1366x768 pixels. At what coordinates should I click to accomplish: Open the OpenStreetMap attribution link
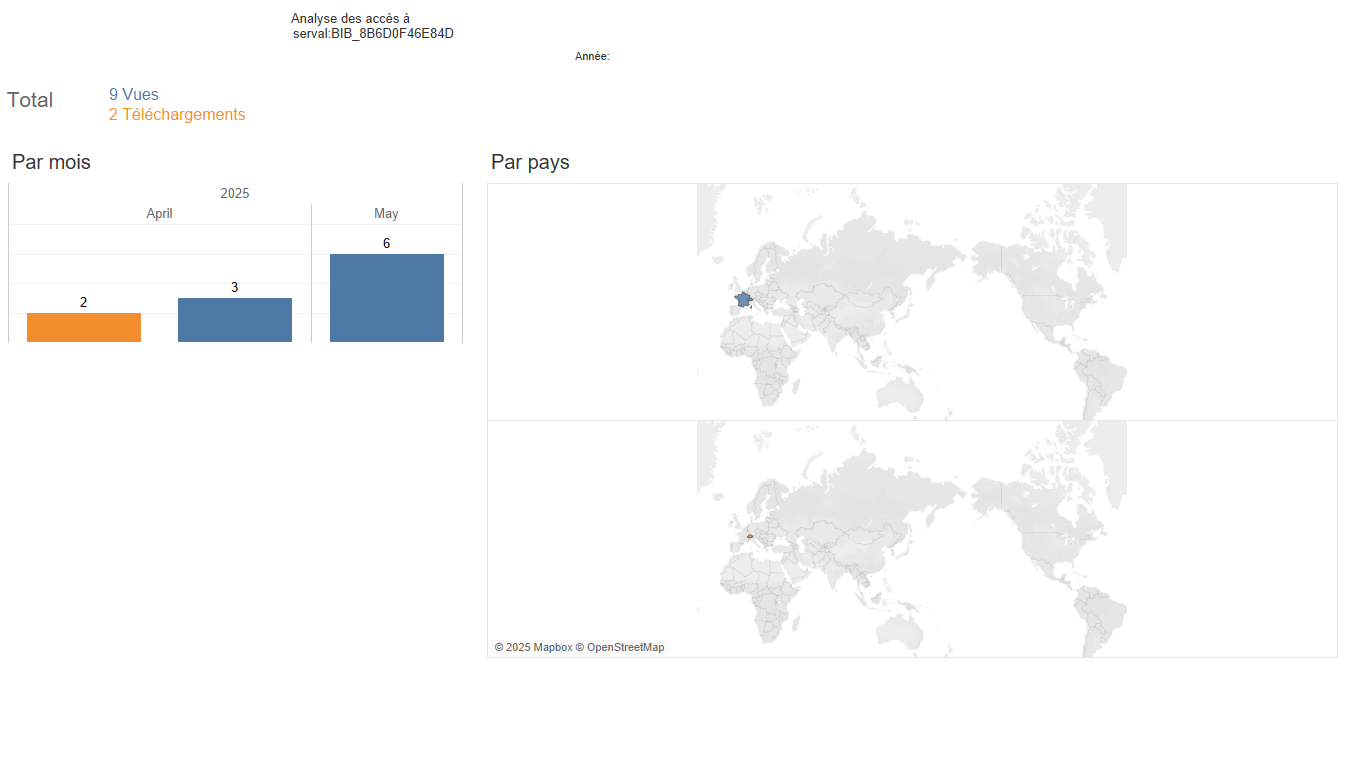[x=620, y=648]
